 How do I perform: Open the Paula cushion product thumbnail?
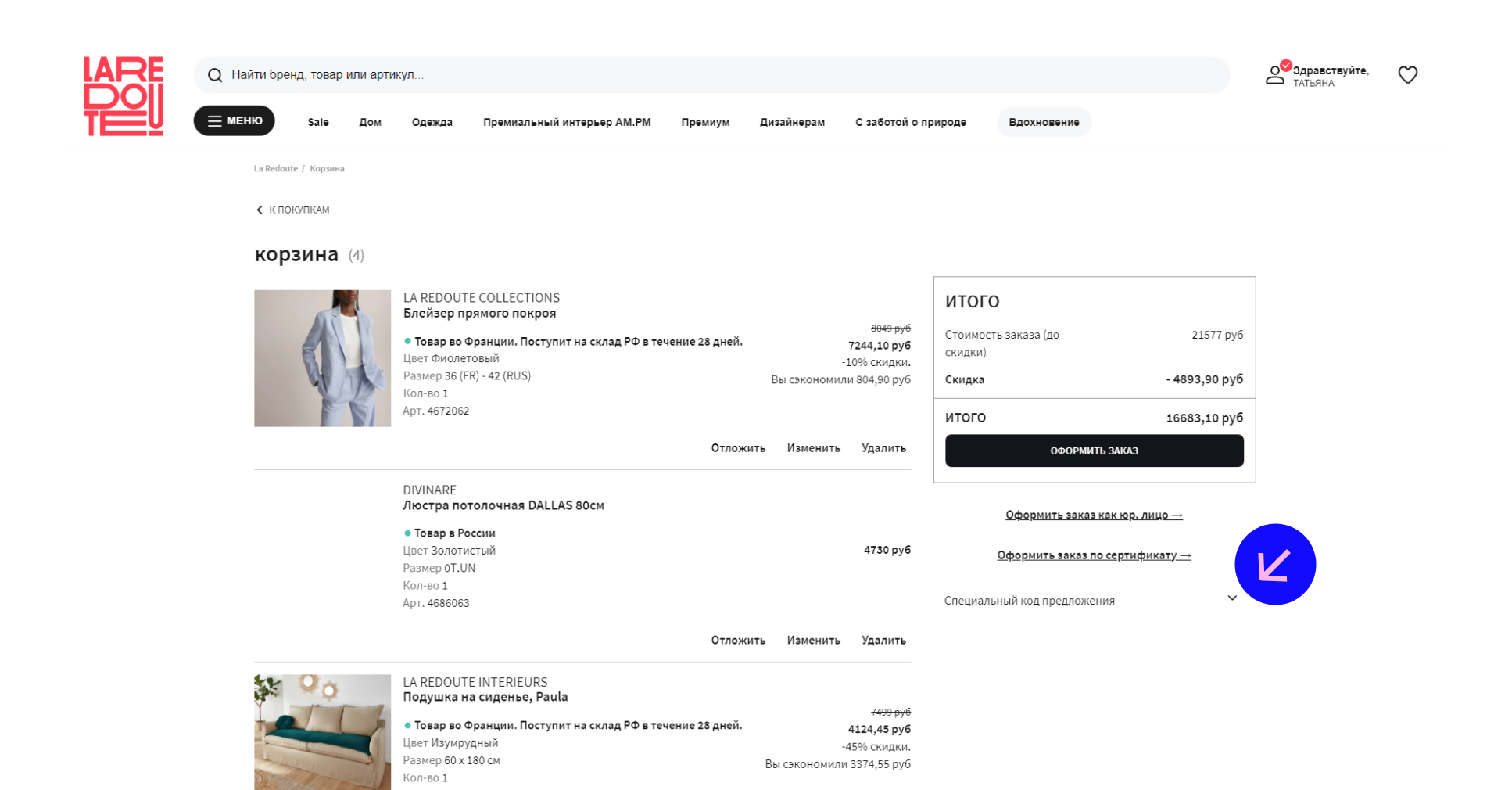coord(322,731)
